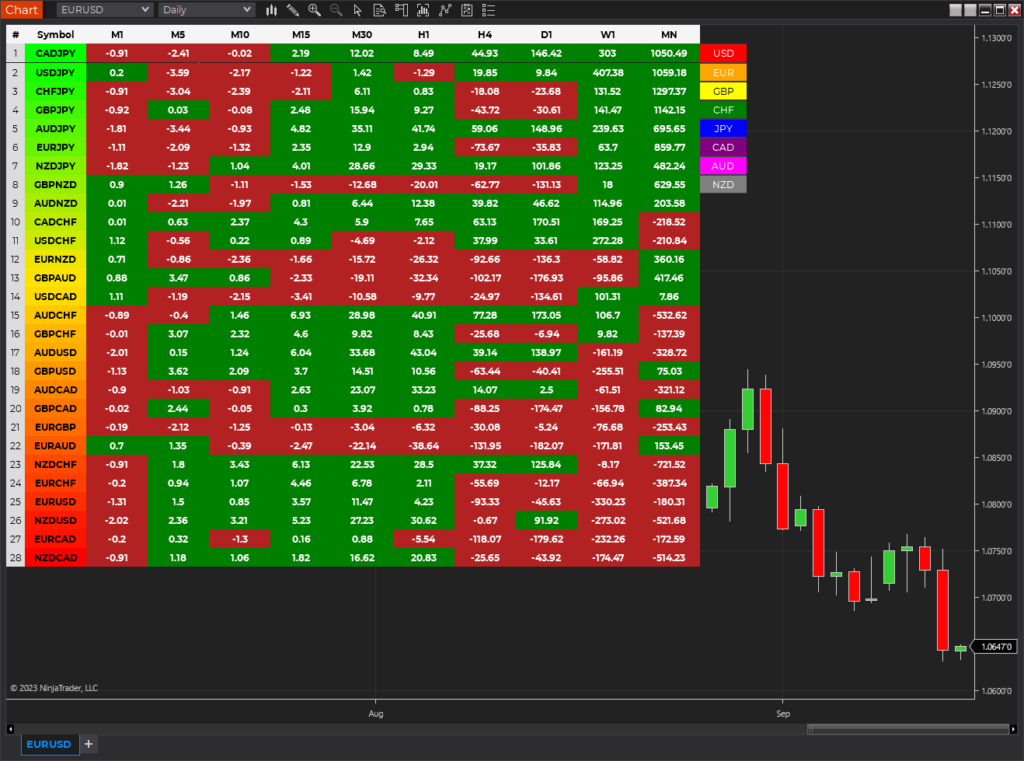Open the Indicators dialog icon
Screen dimensions: 1024x761
pos(423,10)
